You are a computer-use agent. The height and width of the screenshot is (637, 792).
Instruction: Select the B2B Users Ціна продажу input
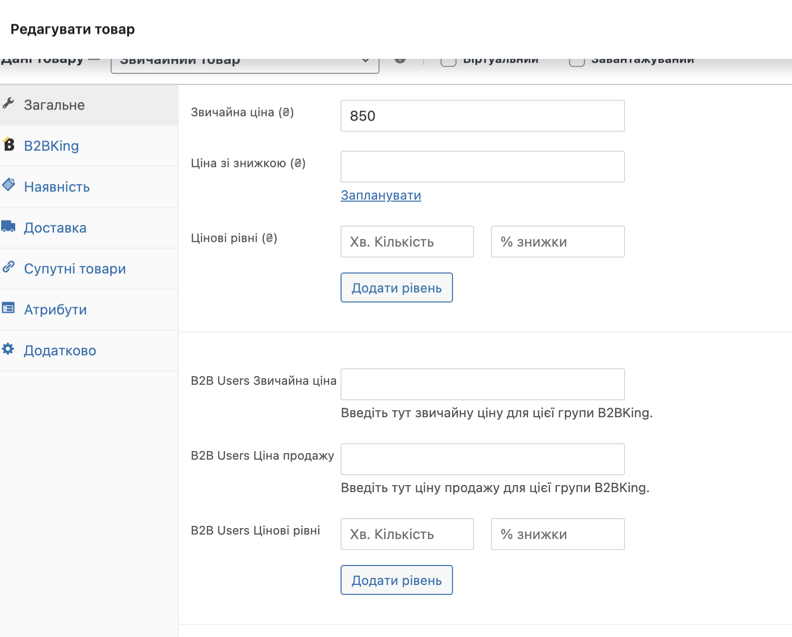click(482, 459)
